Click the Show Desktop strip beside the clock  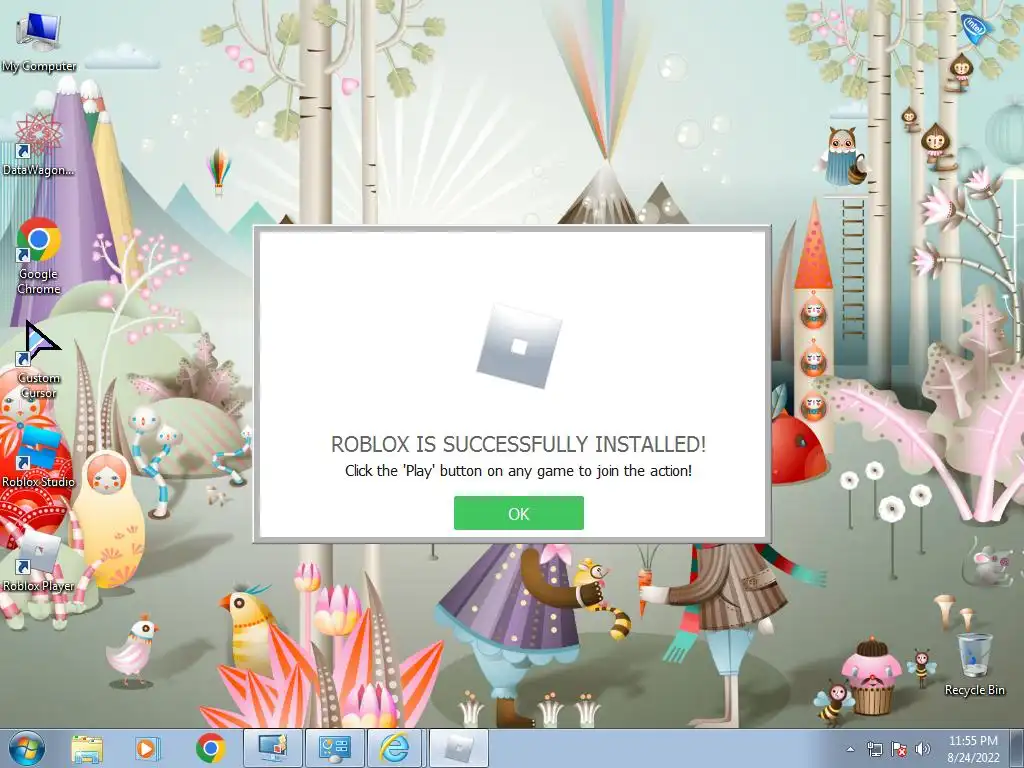pos(1017,749)
